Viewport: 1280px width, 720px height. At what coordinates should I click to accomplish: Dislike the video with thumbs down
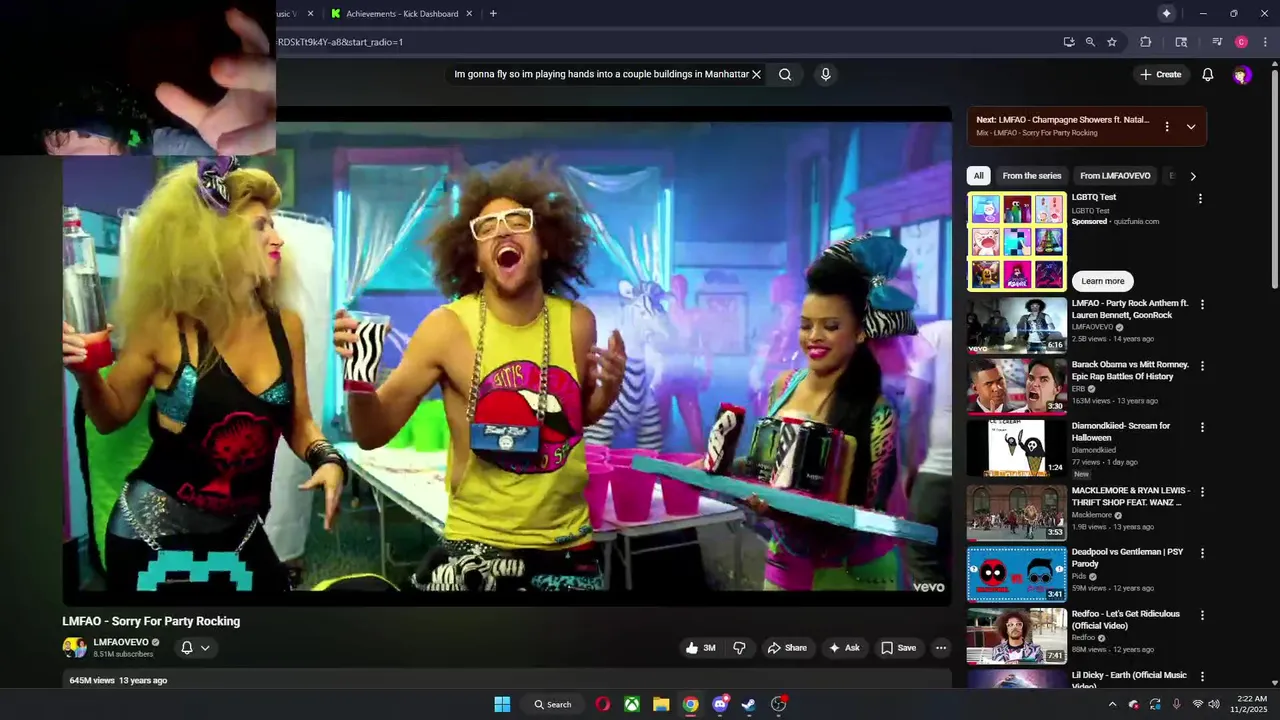tap(739, 648)
